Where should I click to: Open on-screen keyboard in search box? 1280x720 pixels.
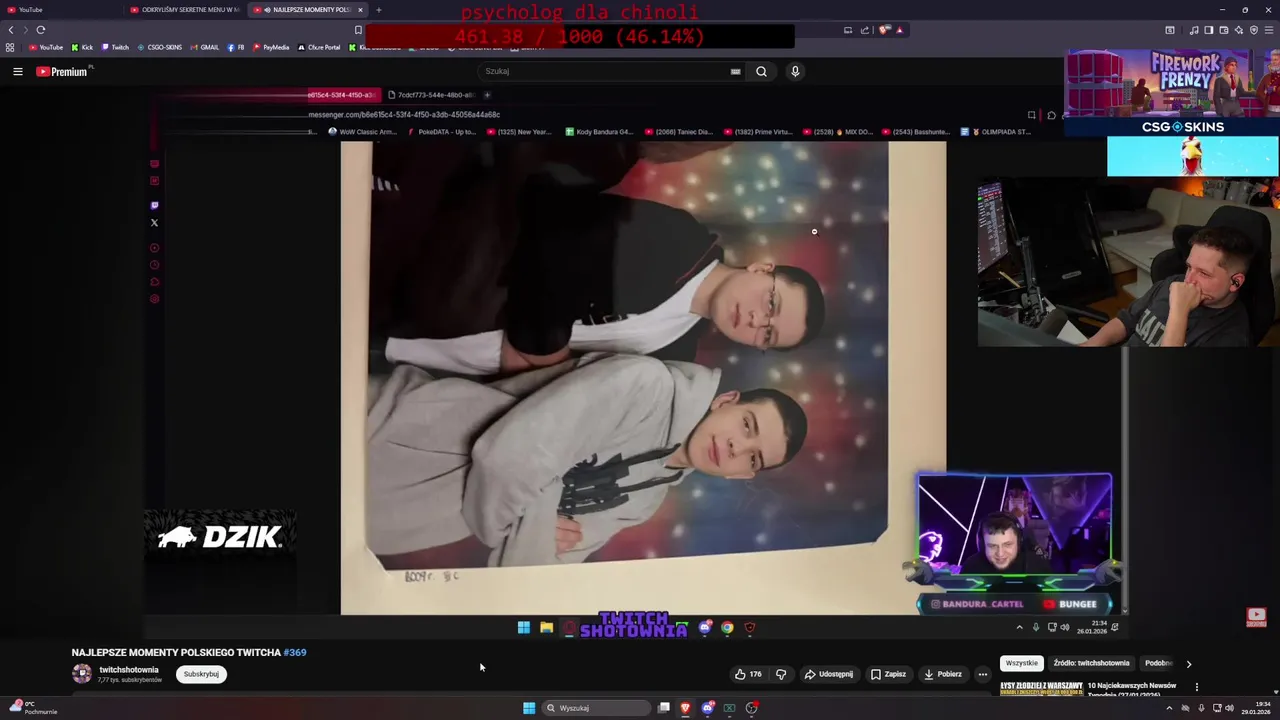coord(735,71)
